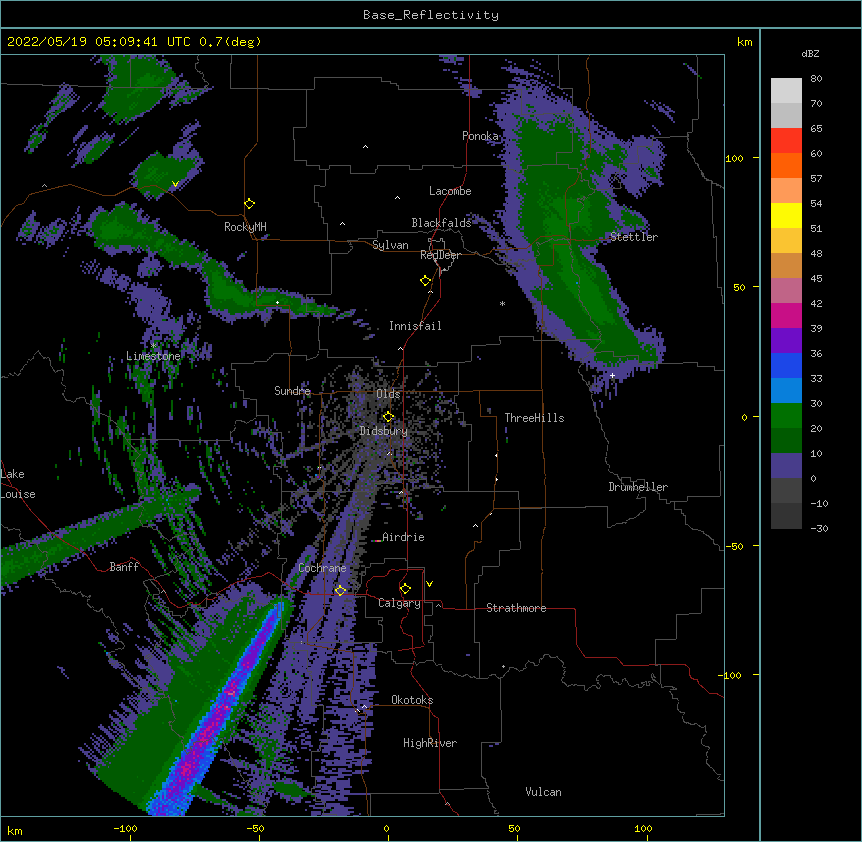
Task: Click the Strathmore label
Action: click(x=516, y=608)
